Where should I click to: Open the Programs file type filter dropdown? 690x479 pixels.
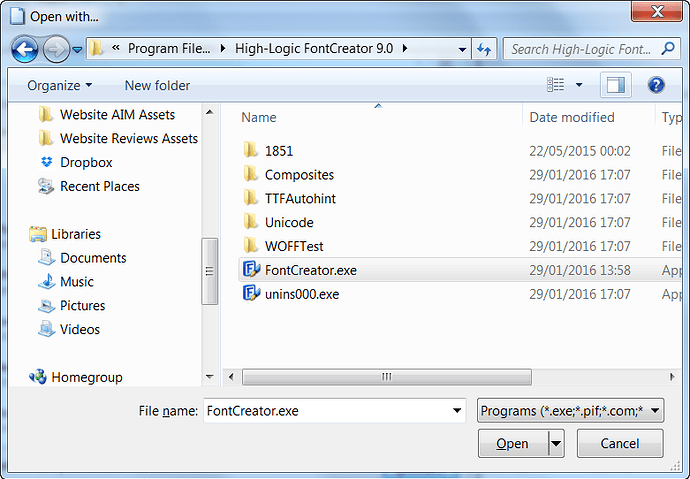570,411
